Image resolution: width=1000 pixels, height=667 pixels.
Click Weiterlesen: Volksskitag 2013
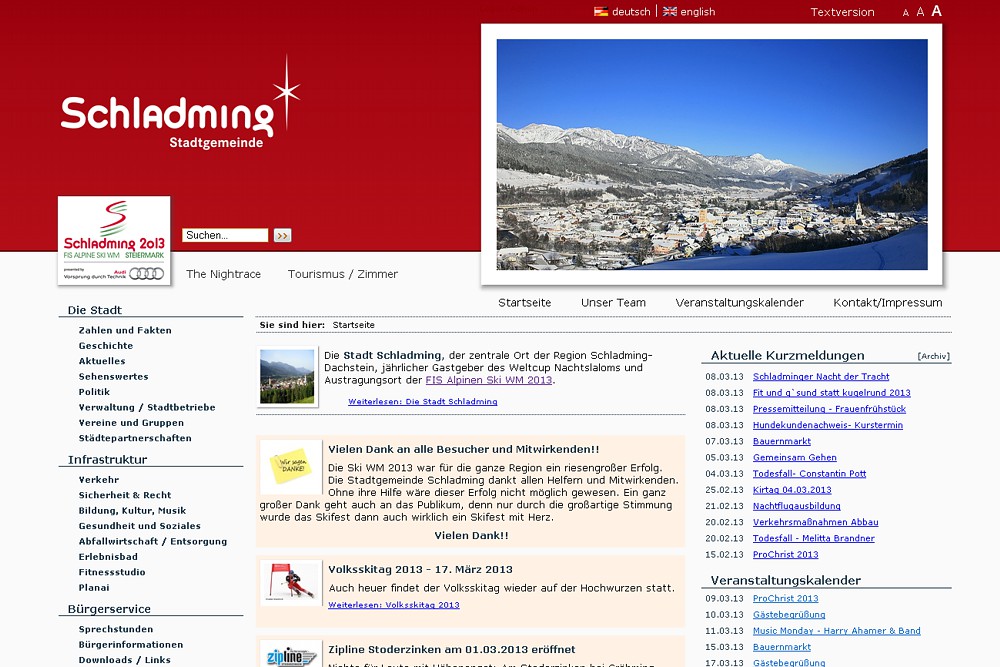pos(393,605)
